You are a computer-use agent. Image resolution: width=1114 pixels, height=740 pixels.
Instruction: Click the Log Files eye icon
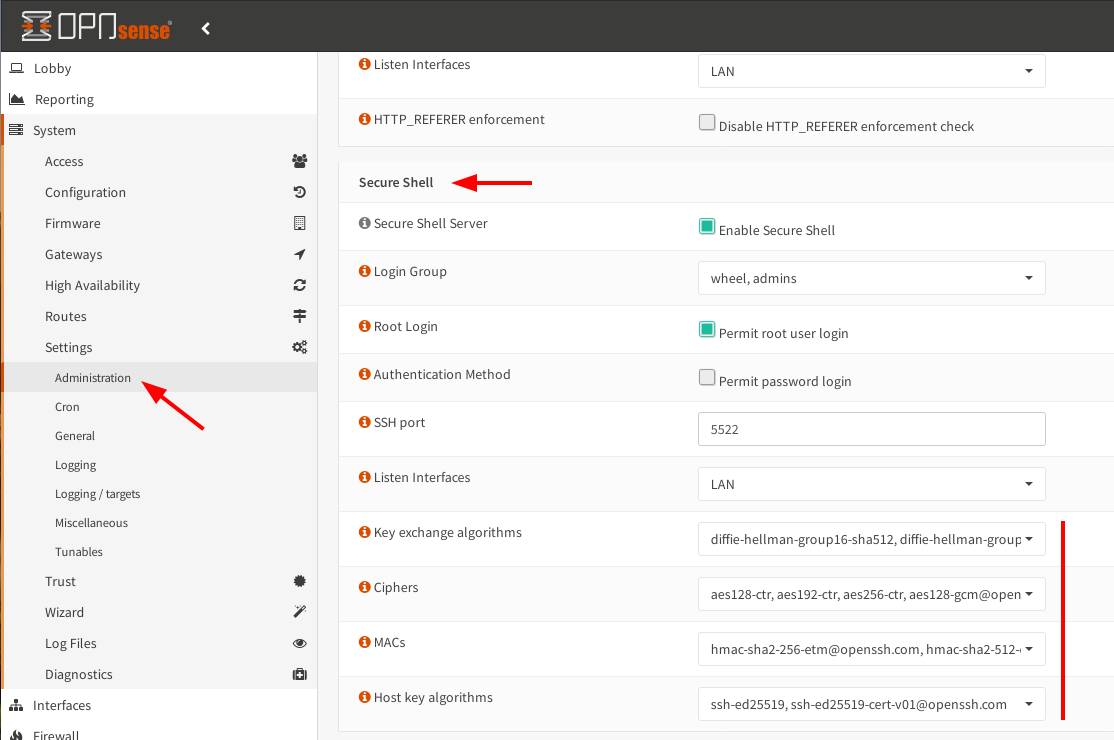click(x=299, y=643)
